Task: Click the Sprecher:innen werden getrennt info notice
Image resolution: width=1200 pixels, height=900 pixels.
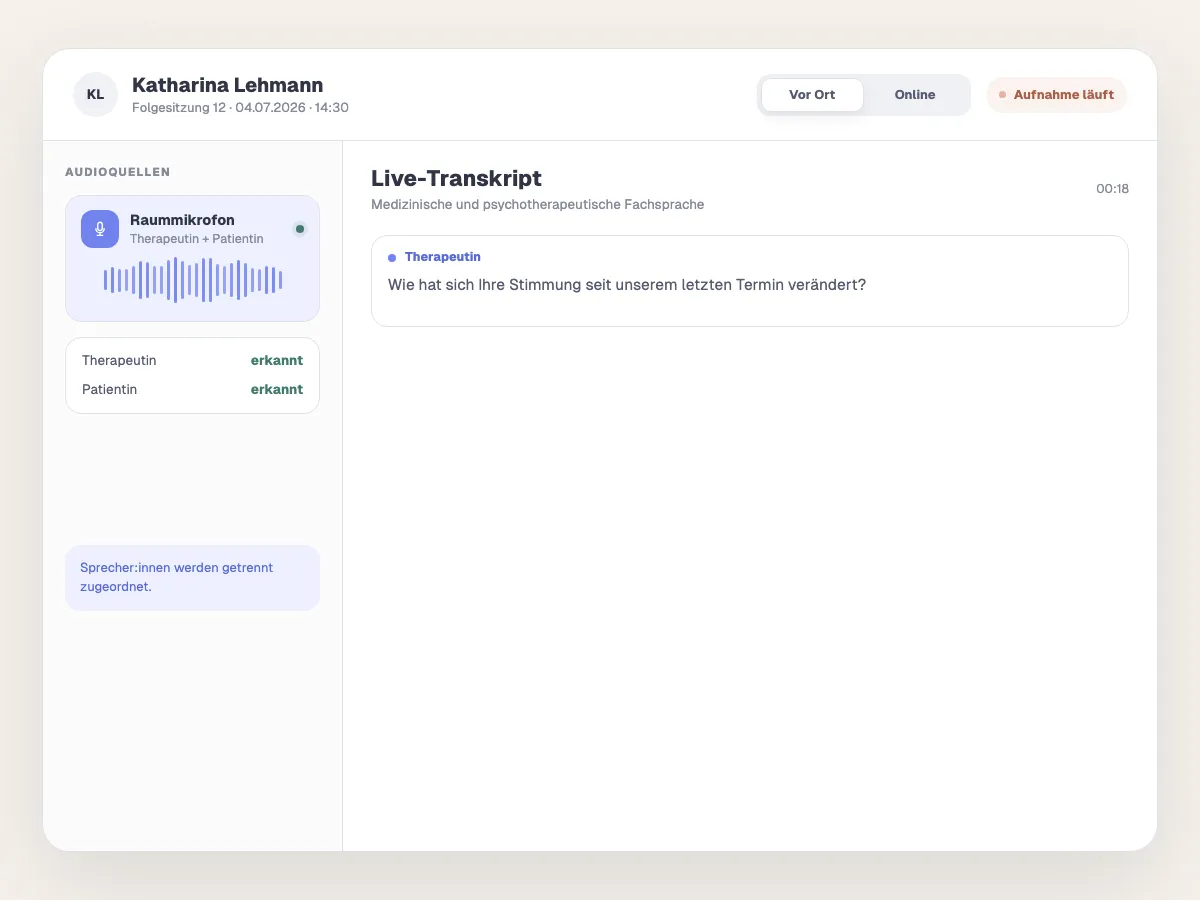Action: click(x=192, y=577)
